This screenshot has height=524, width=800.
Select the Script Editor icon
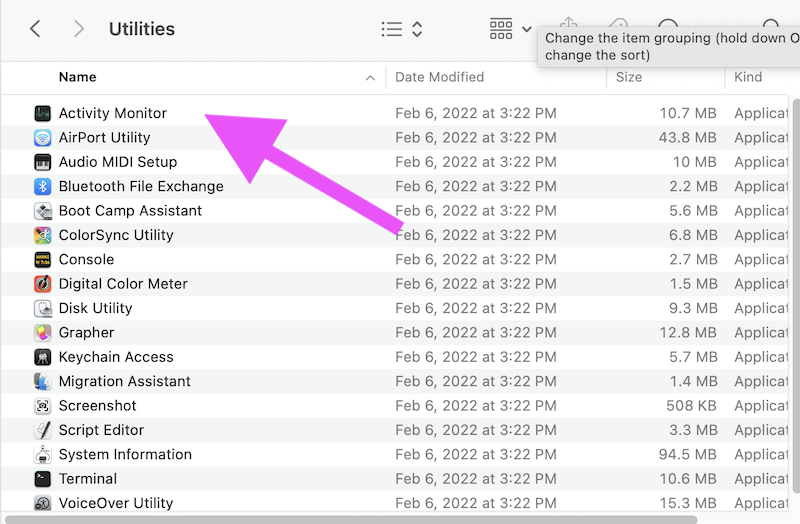point(42,431)
